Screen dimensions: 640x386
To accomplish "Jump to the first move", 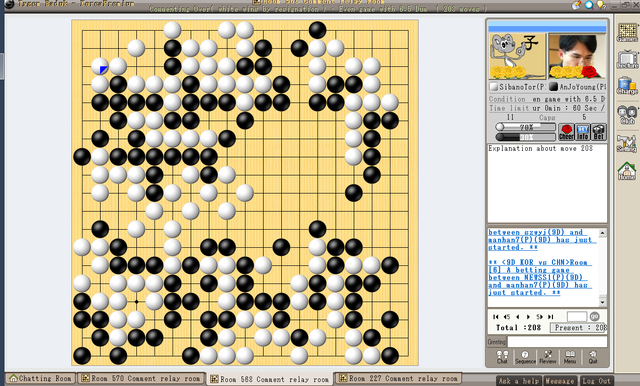I will pyautogui.click(x=496, y=317).
